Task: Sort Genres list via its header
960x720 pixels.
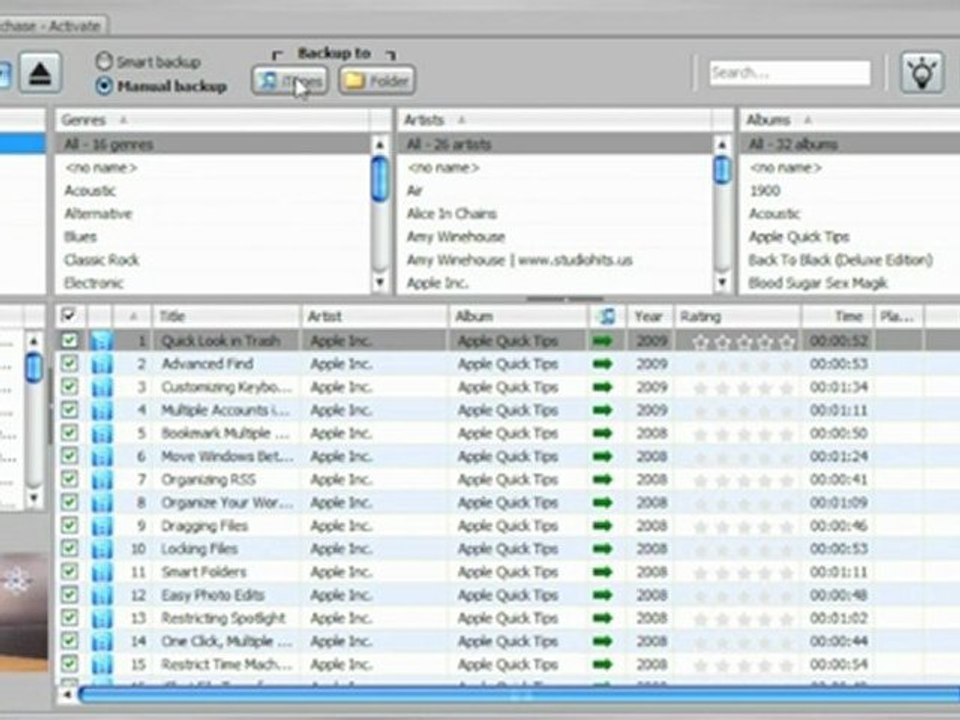Action: 212,120
